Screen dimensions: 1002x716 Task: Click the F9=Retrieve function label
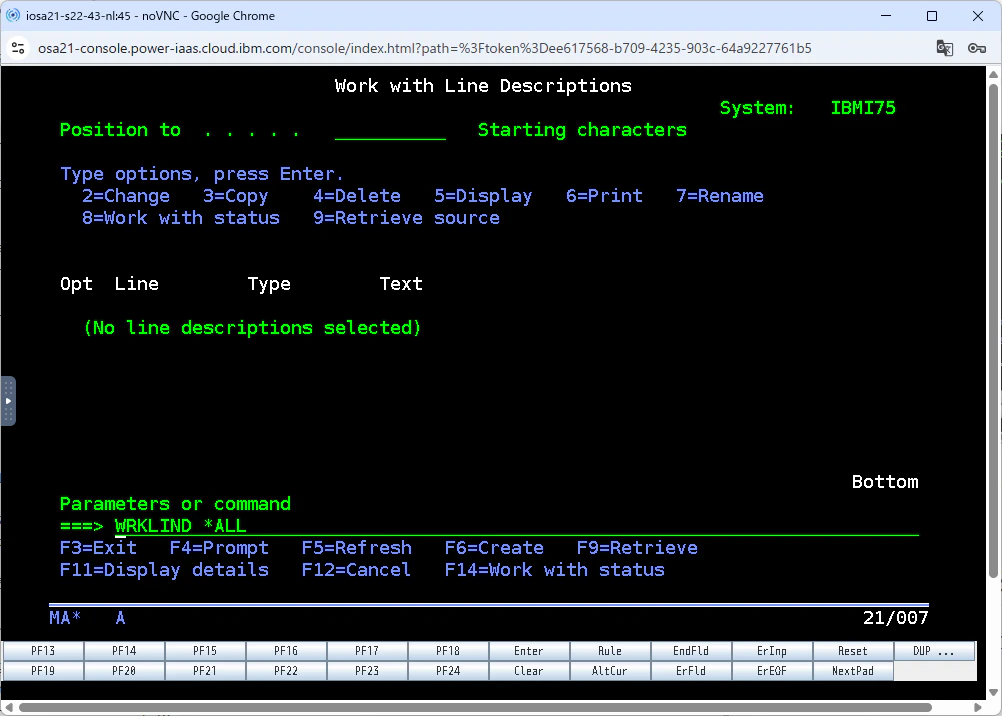pos(637,548)
